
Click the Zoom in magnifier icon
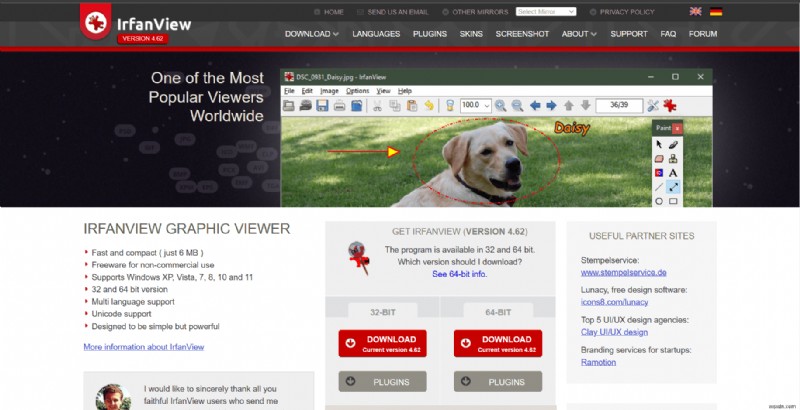[x=501, y=106]
